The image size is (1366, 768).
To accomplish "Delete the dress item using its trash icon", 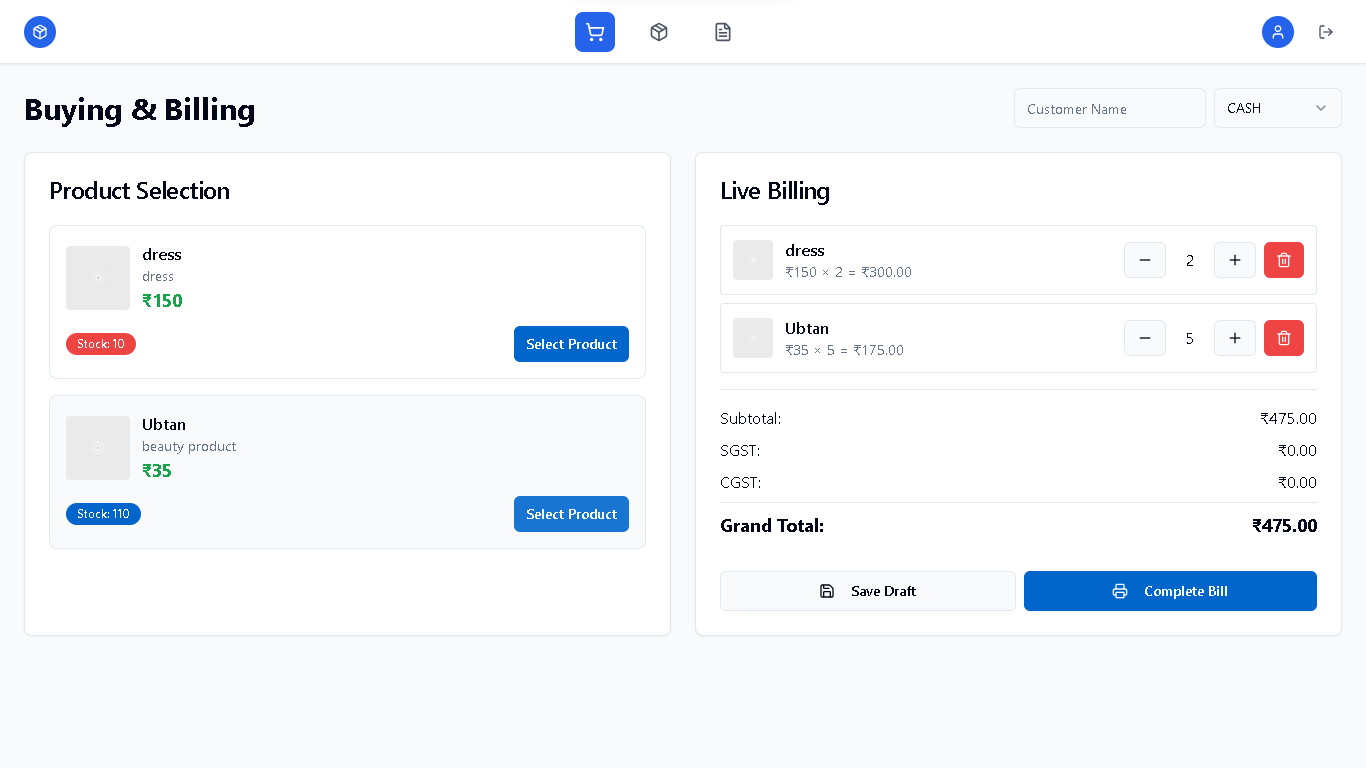I will click(x=1284, y=260).
